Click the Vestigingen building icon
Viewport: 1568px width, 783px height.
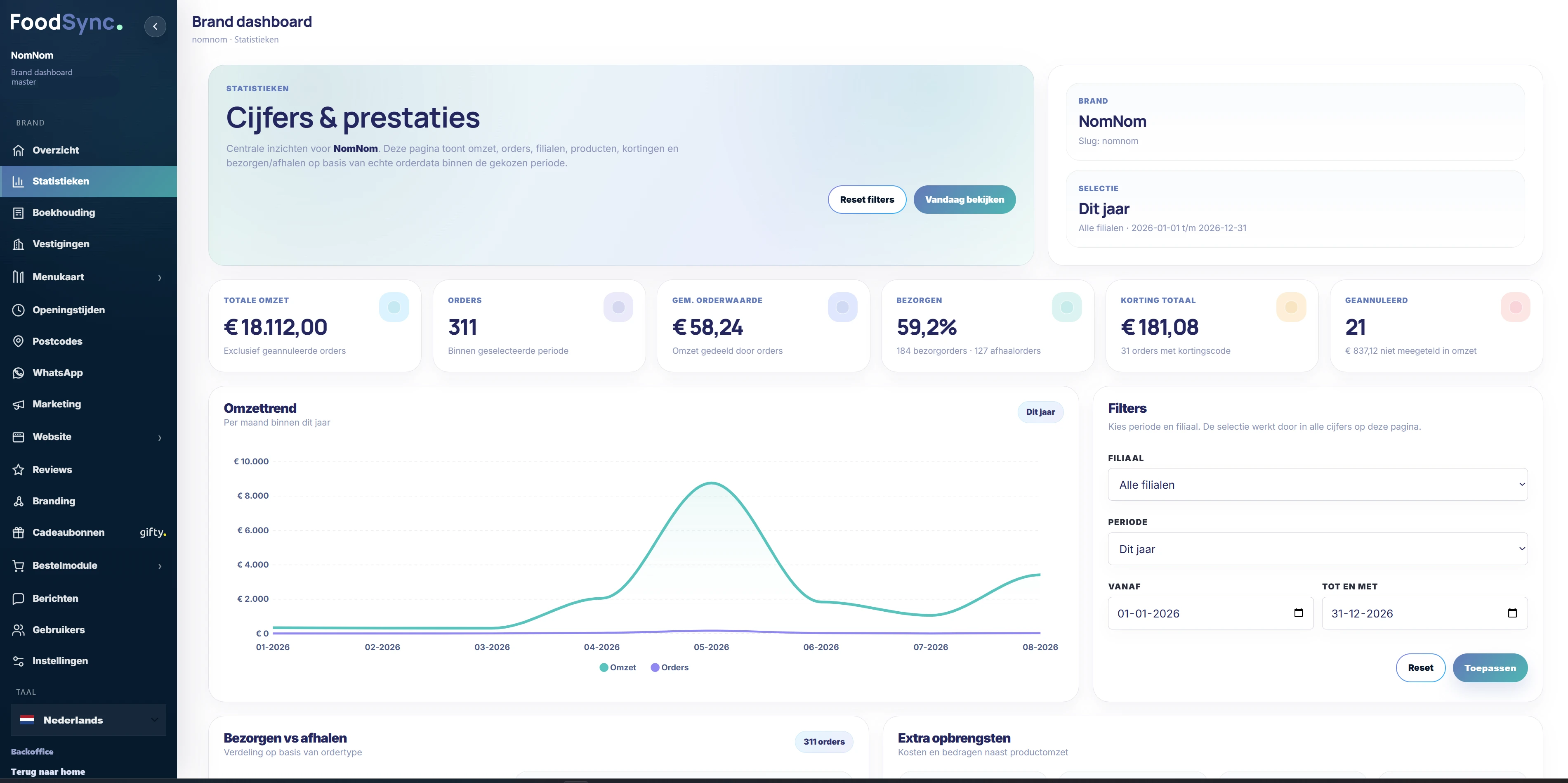19,244
